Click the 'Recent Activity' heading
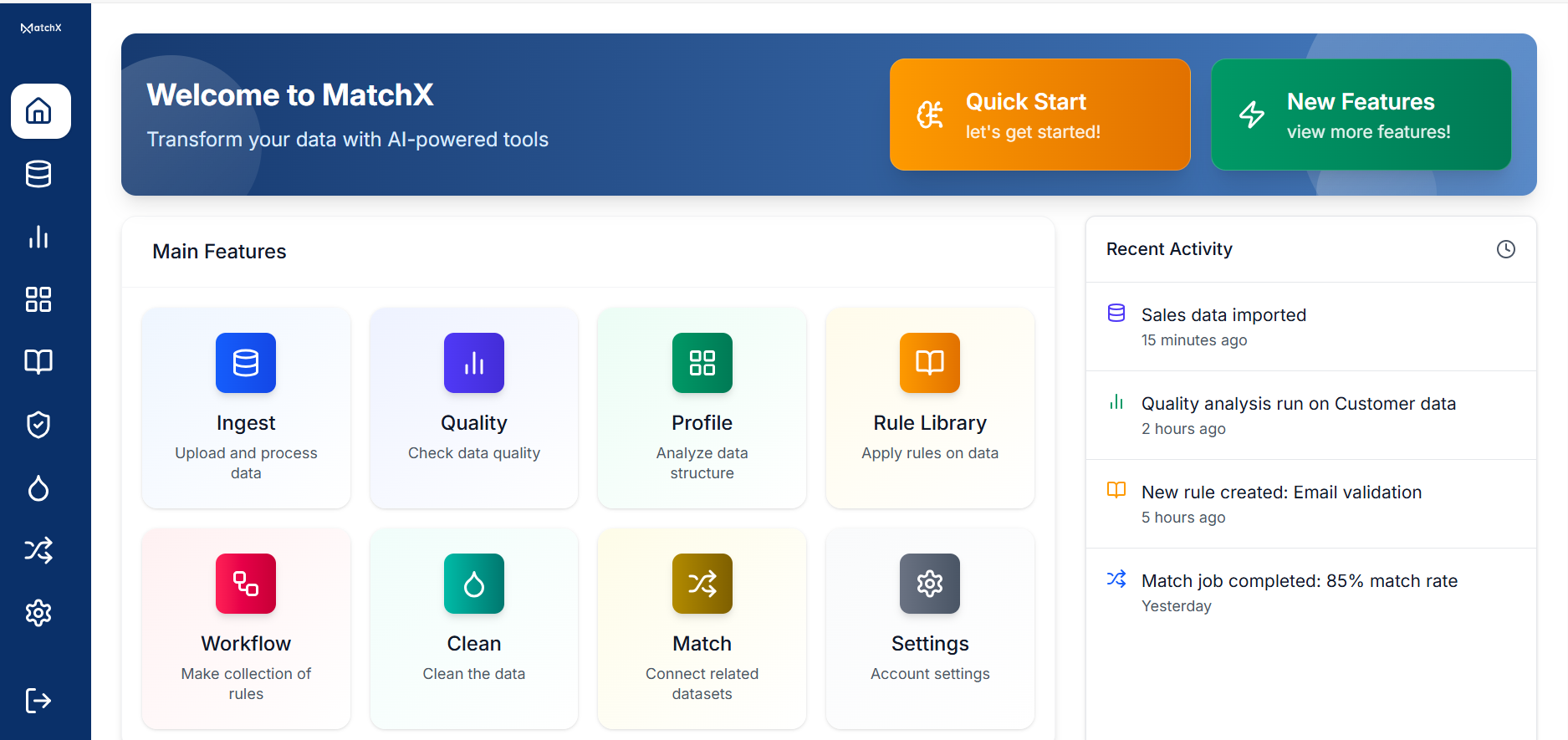Viewport: 1568px width, 740px height. pos(1169,249)
